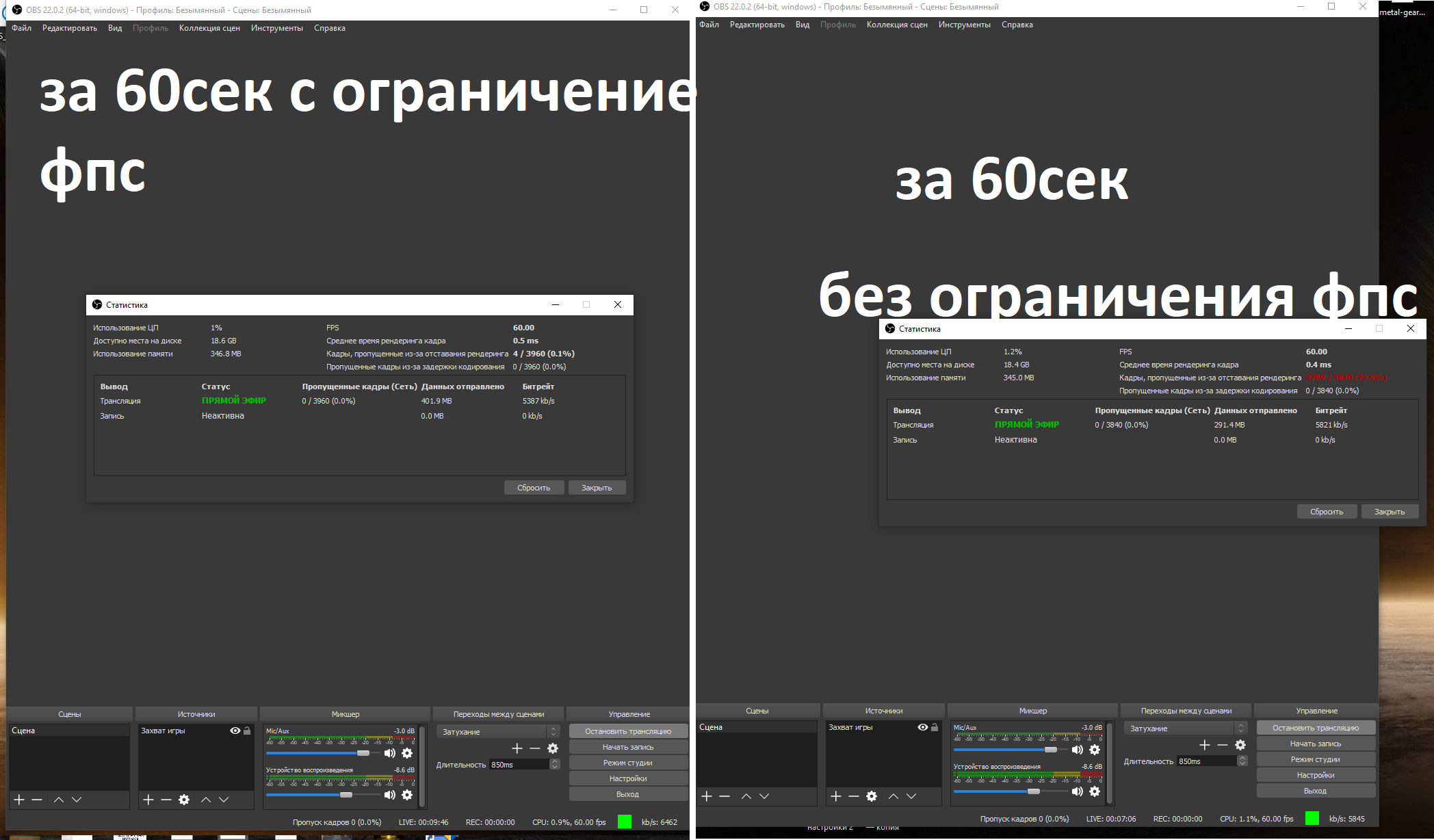Open source properties gear in right Sources panel
The height and width of the screenshot is (840, 1434).
tap(872, 796)
